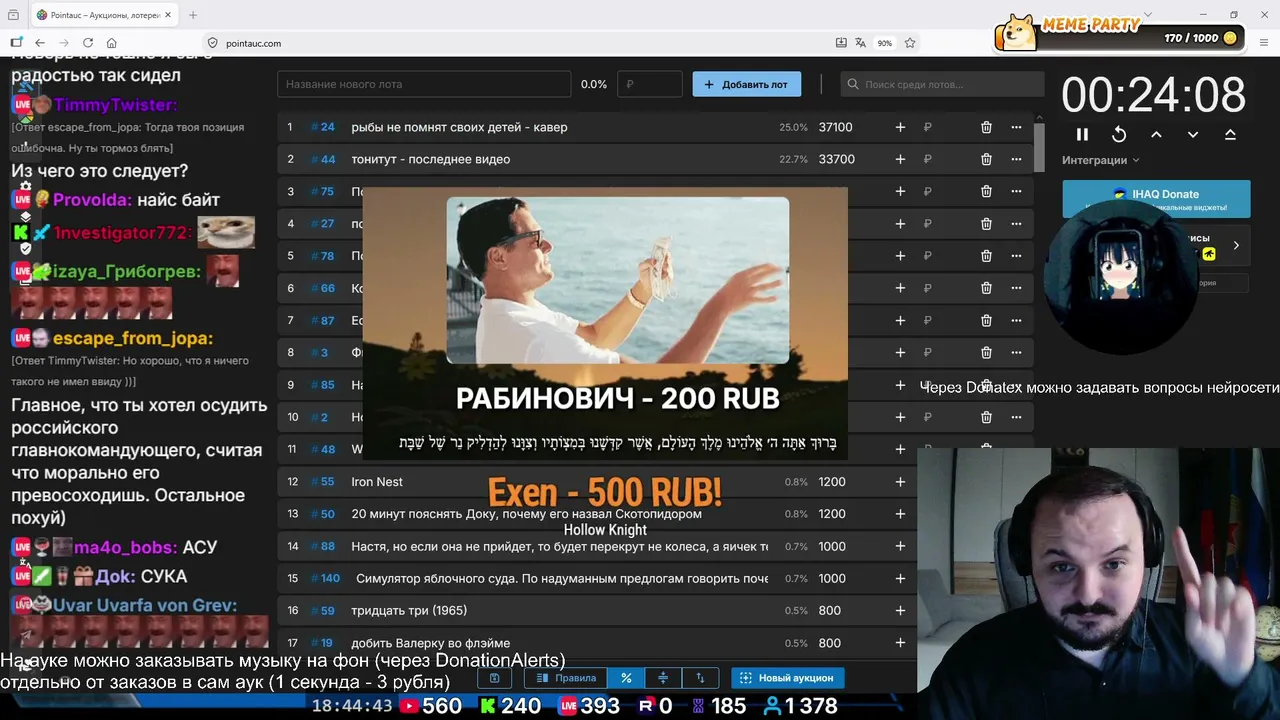Image resolution: width=1280 pixels, height=720 pixels.
Task: Toggle the percent display button
Action: coord(626,678)
